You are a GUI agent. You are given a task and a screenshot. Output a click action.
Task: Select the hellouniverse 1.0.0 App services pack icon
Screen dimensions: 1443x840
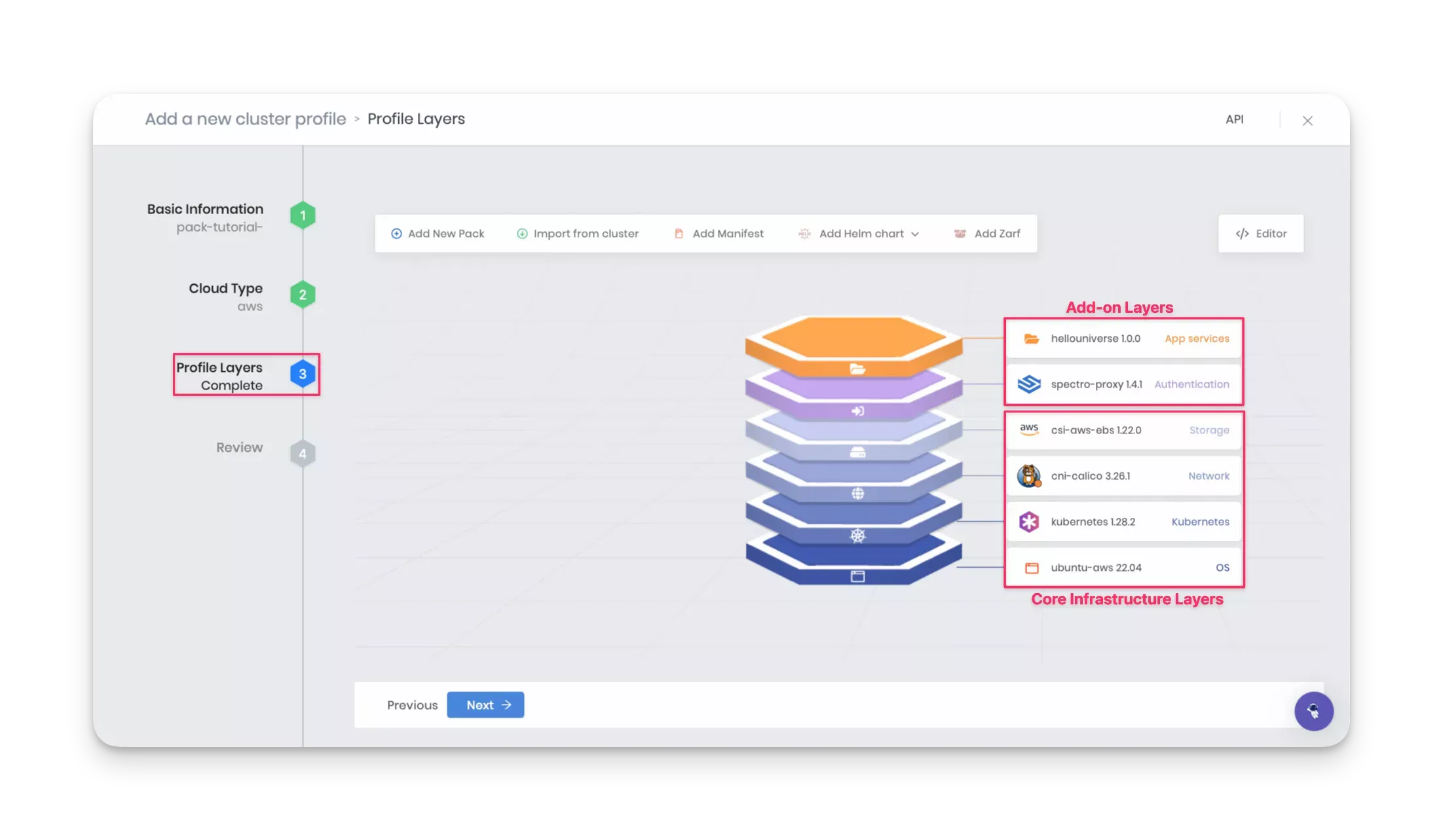tap(1030, 338)
